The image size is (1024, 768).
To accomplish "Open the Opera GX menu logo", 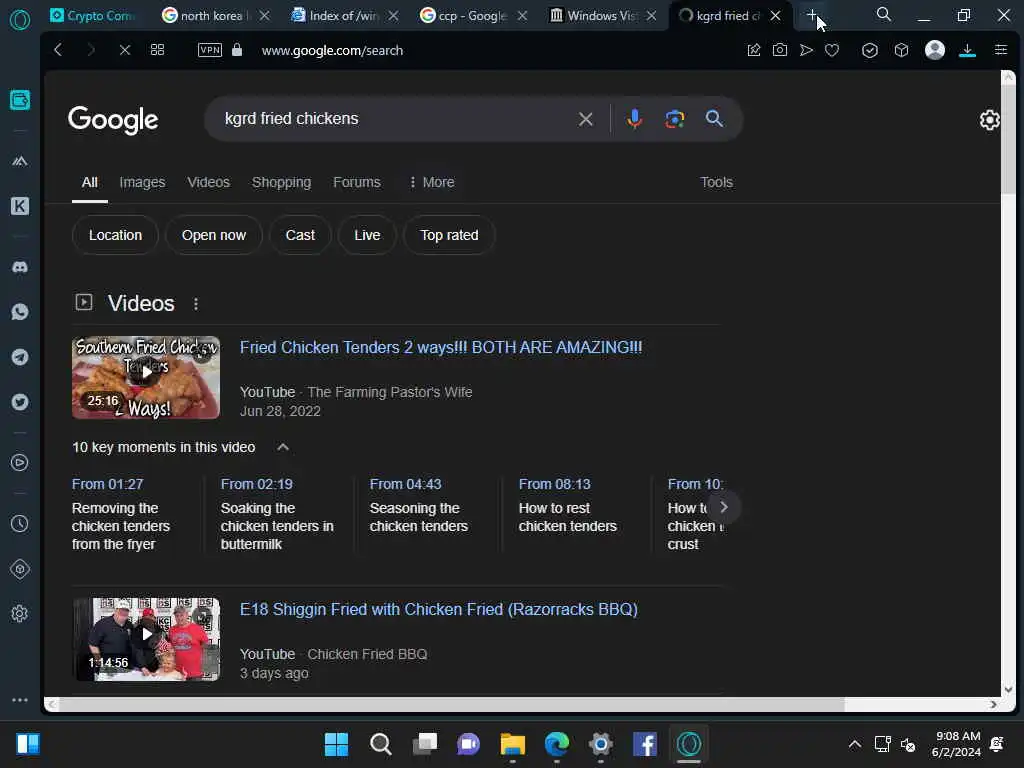I will pos(20,20).
